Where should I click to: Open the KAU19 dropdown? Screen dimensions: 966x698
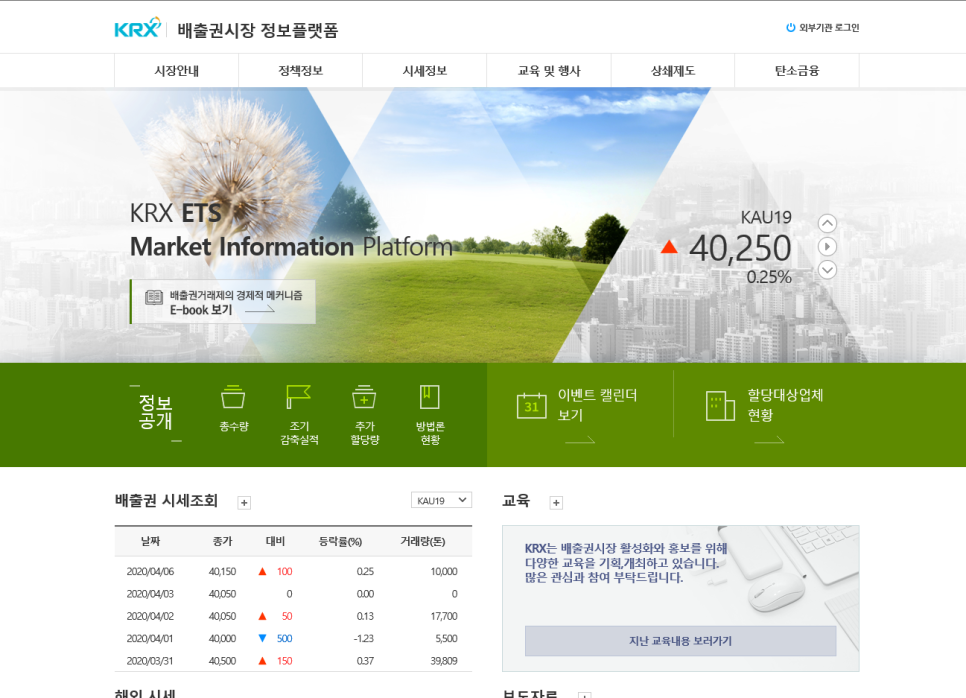coord(441,500)
